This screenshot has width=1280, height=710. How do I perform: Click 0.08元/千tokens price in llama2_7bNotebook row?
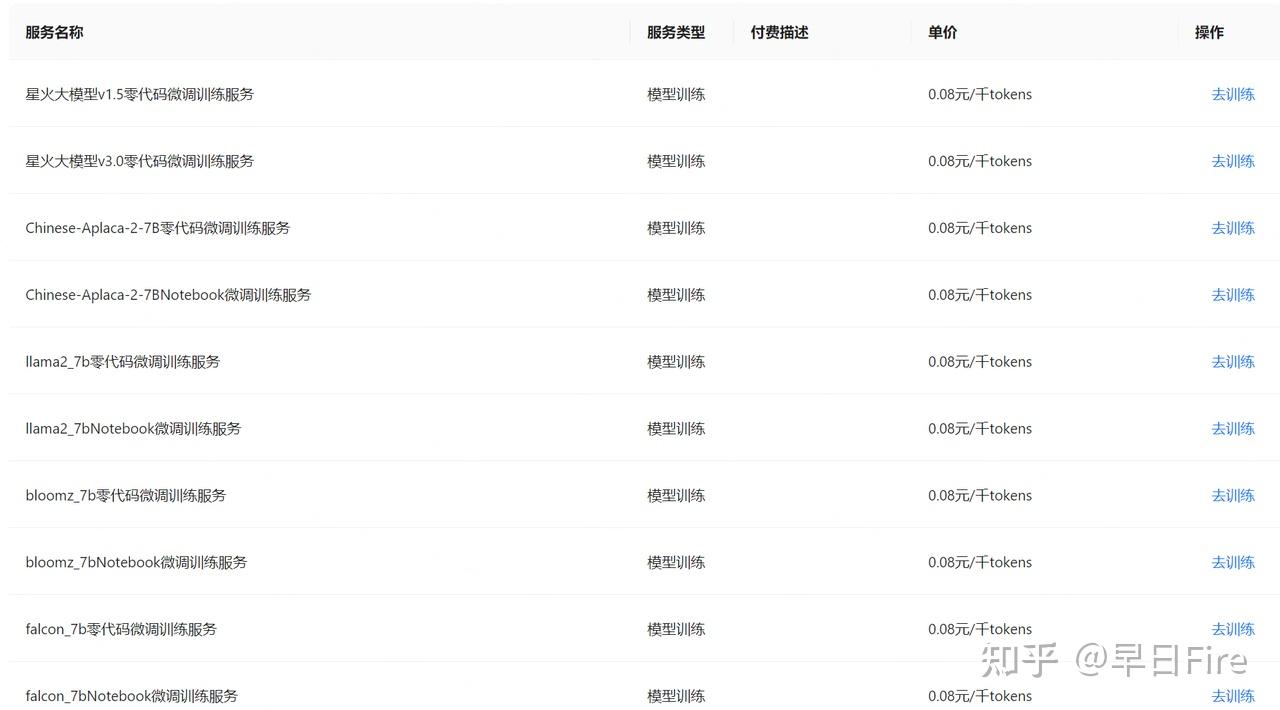point(980,429)
